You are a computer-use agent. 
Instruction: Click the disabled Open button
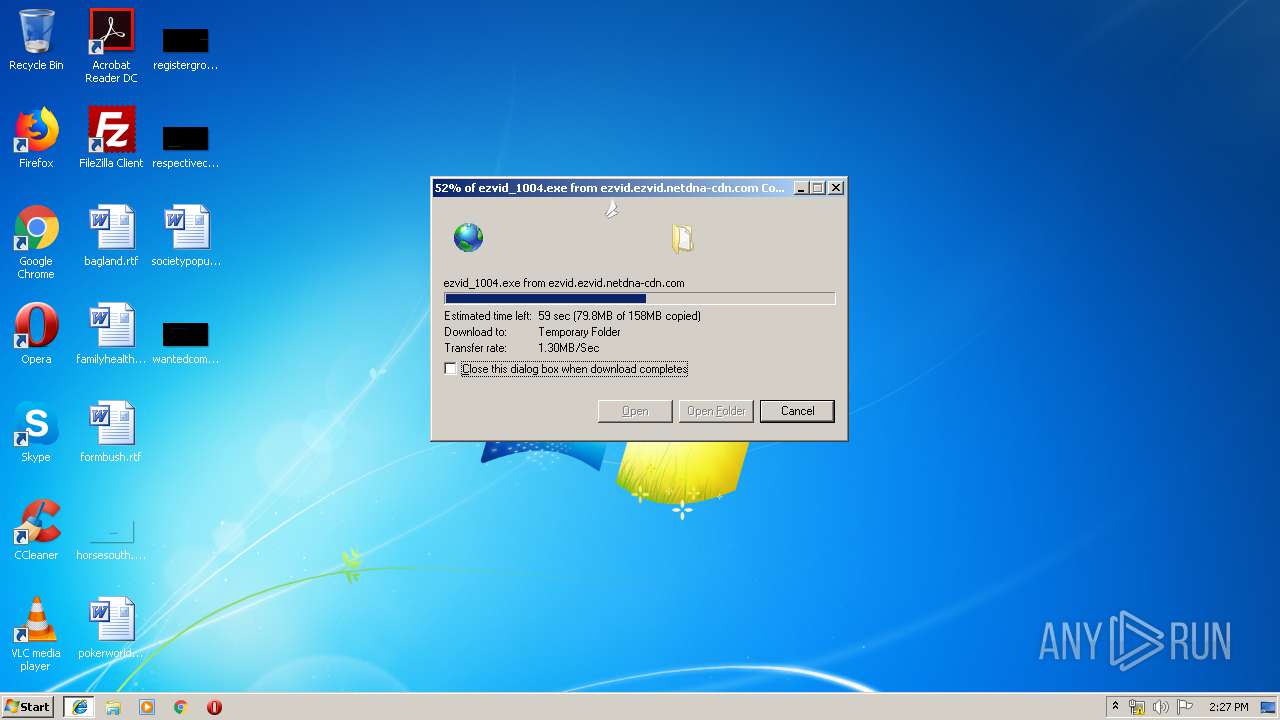tap(635, 411)
